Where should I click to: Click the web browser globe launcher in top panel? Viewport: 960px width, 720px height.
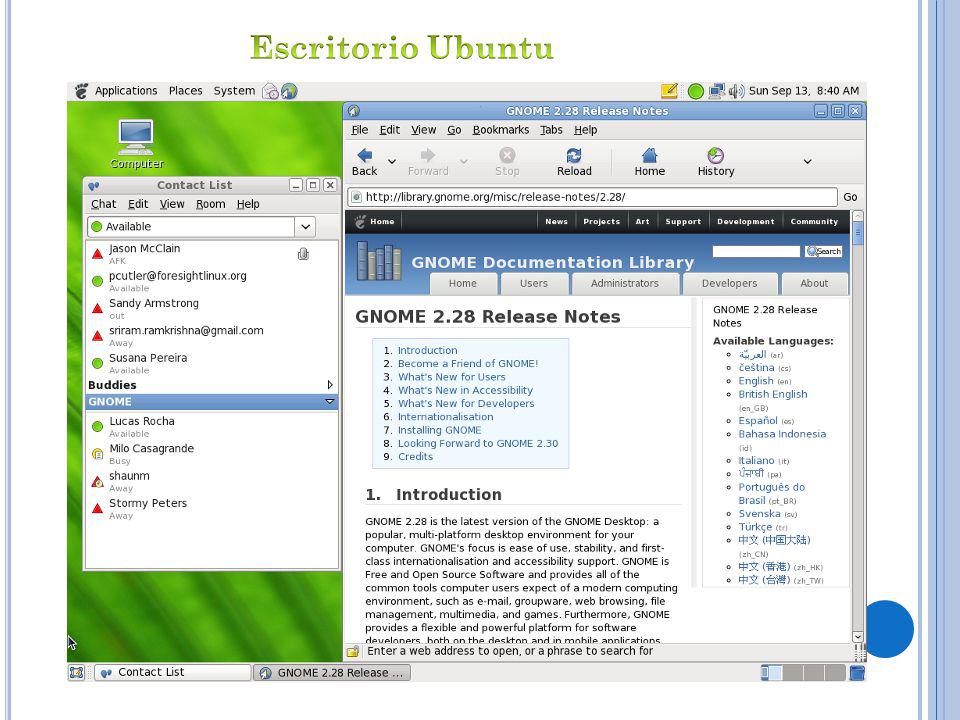[289, 91]
